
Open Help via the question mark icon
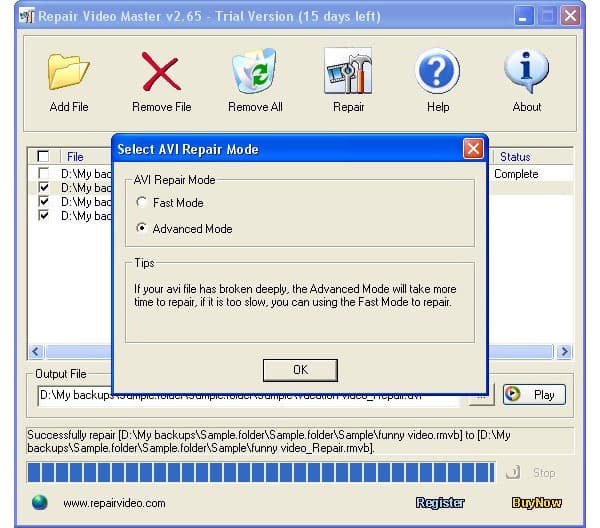(x=437, y=72)
